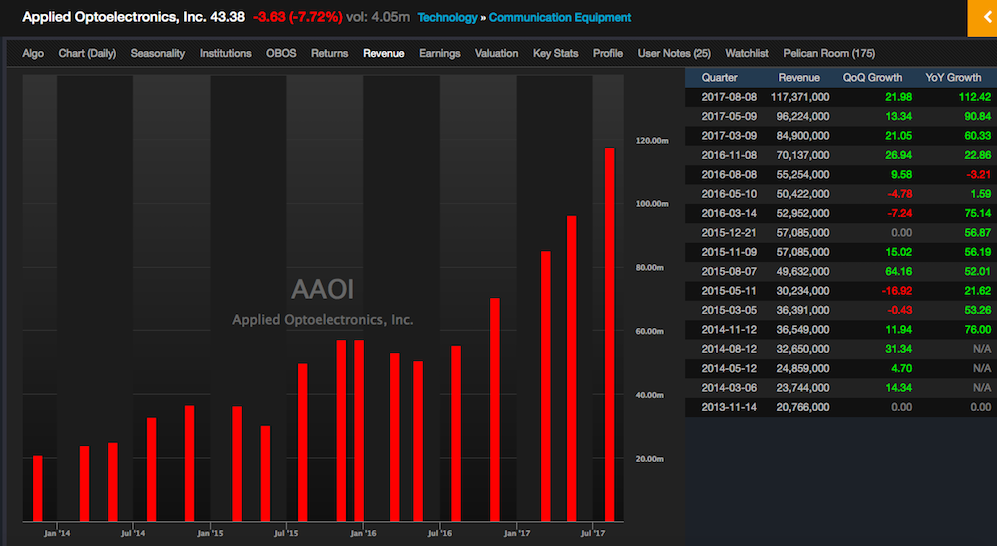Click the Revenue column header
997x546 pixels.
(799, 78)
